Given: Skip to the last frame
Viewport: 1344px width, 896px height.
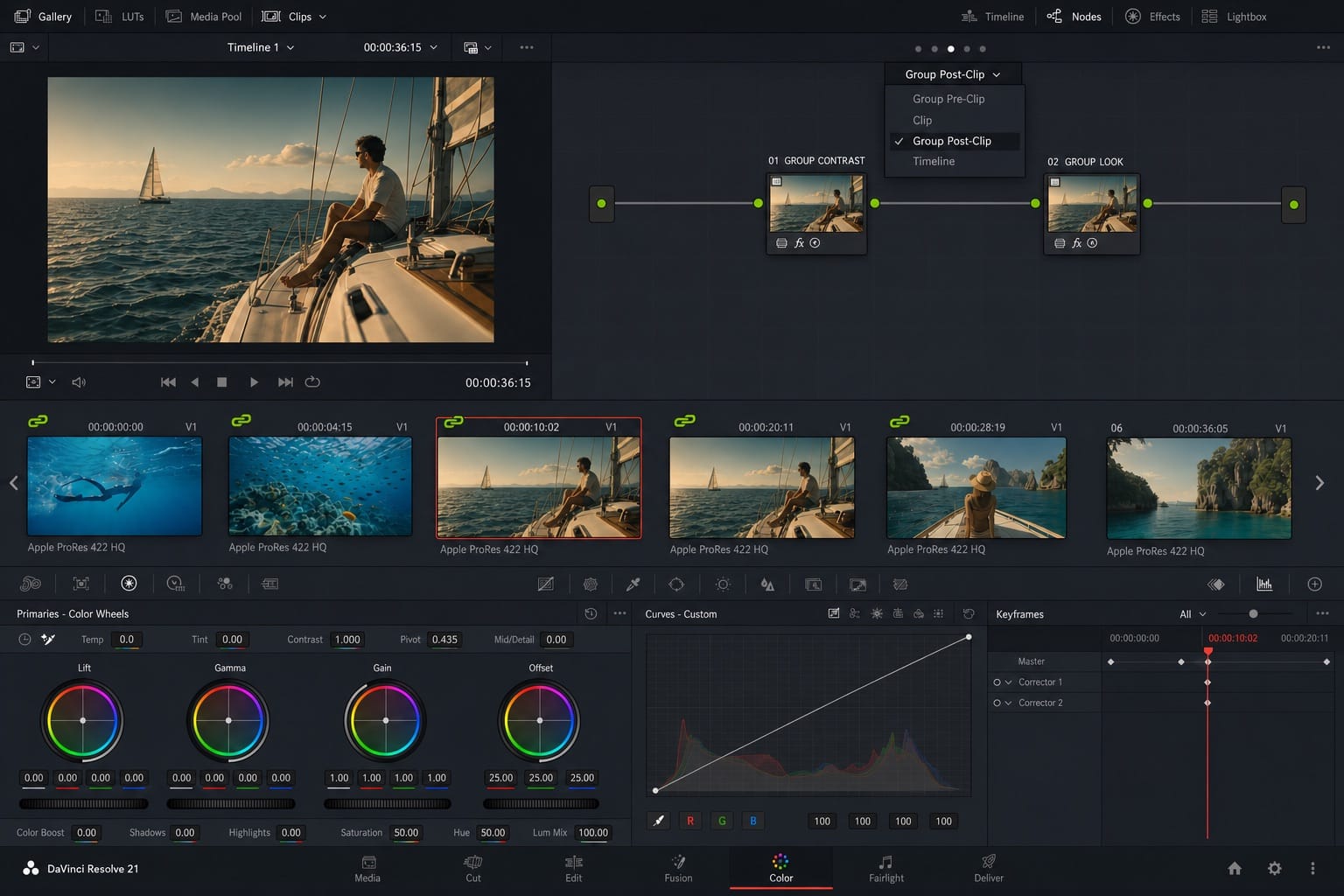Looking at the screenshot, I should click(285, 382).
